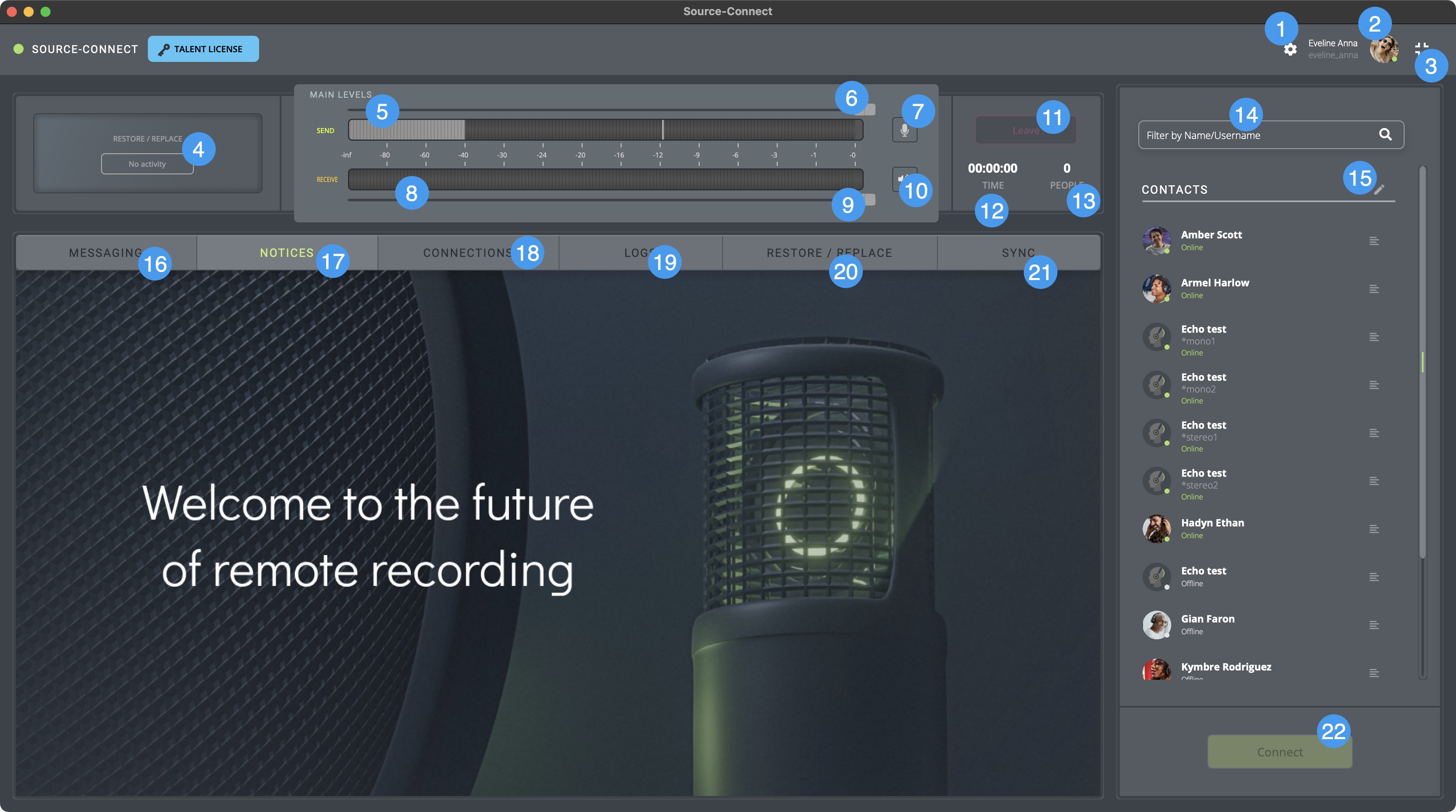This screenshot has height=812, width=1456.
Task: Expand options for Kymbre Rodriguez
Action: coord(1374,673)
